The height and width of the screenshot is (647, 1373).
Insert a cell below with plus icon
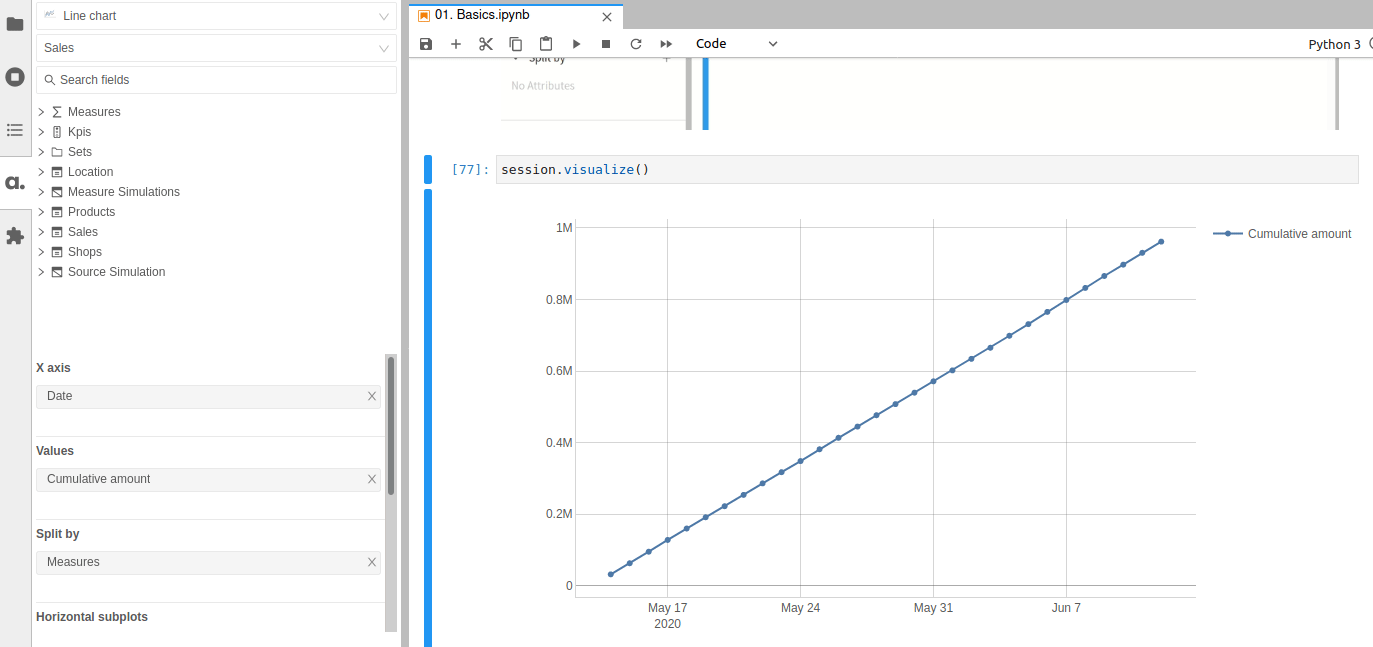pyautogui.click(x=456, y=44)
